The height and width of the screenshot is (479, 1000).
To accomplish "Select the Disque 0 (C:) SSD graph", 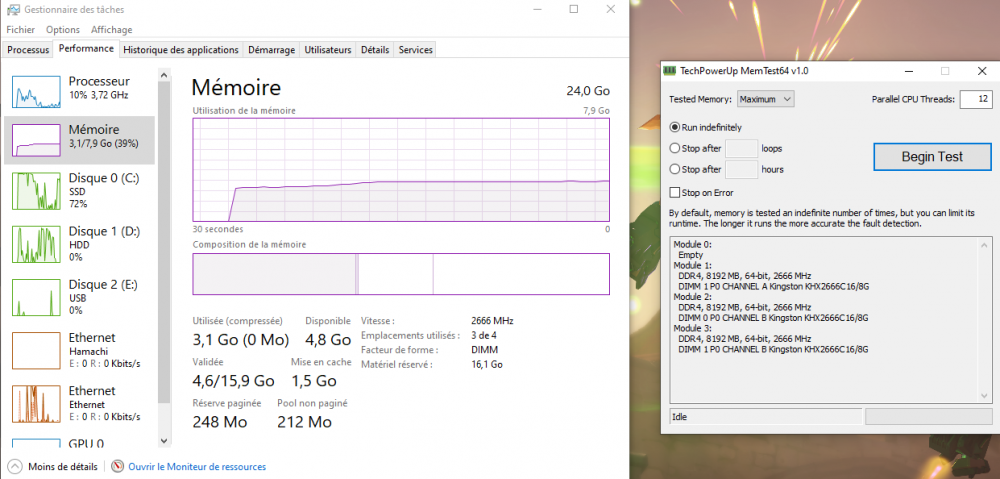I will (x=36, y=189).
